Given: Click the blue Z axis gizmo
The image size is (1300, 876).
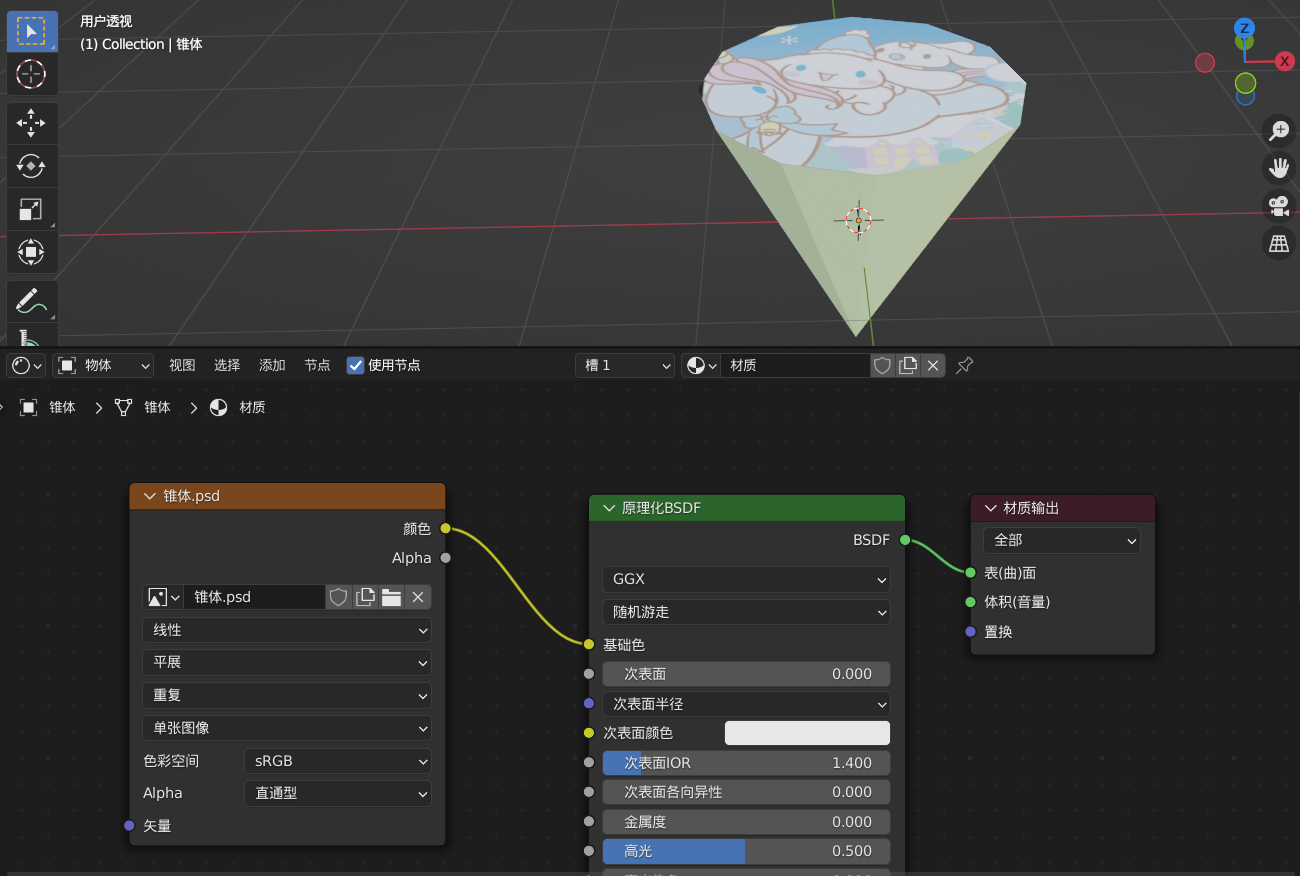Looking at the screenshot, I should (1244, 27).
